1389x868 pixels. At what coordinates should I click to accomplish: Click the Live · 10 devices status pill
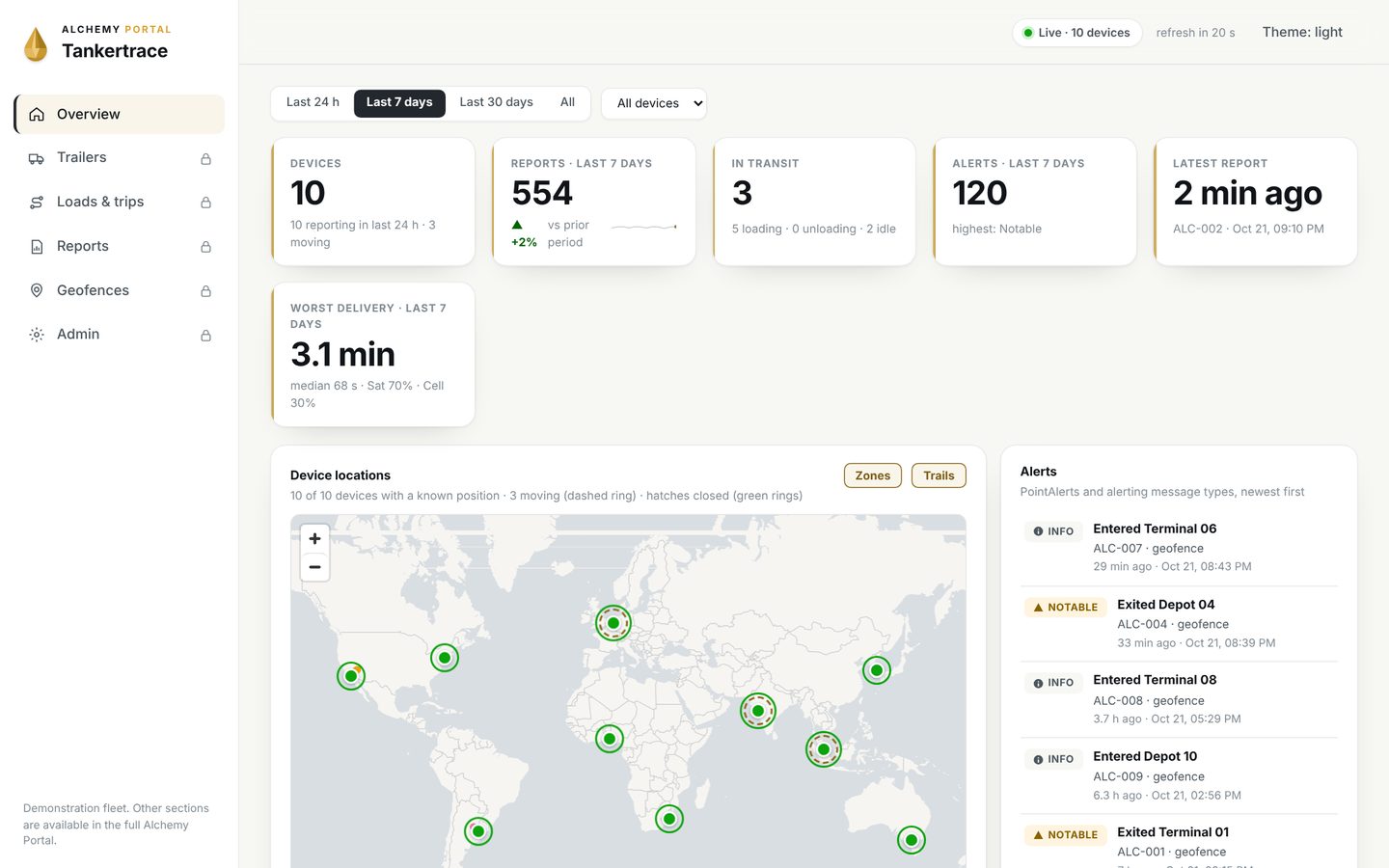[1076, 33]
